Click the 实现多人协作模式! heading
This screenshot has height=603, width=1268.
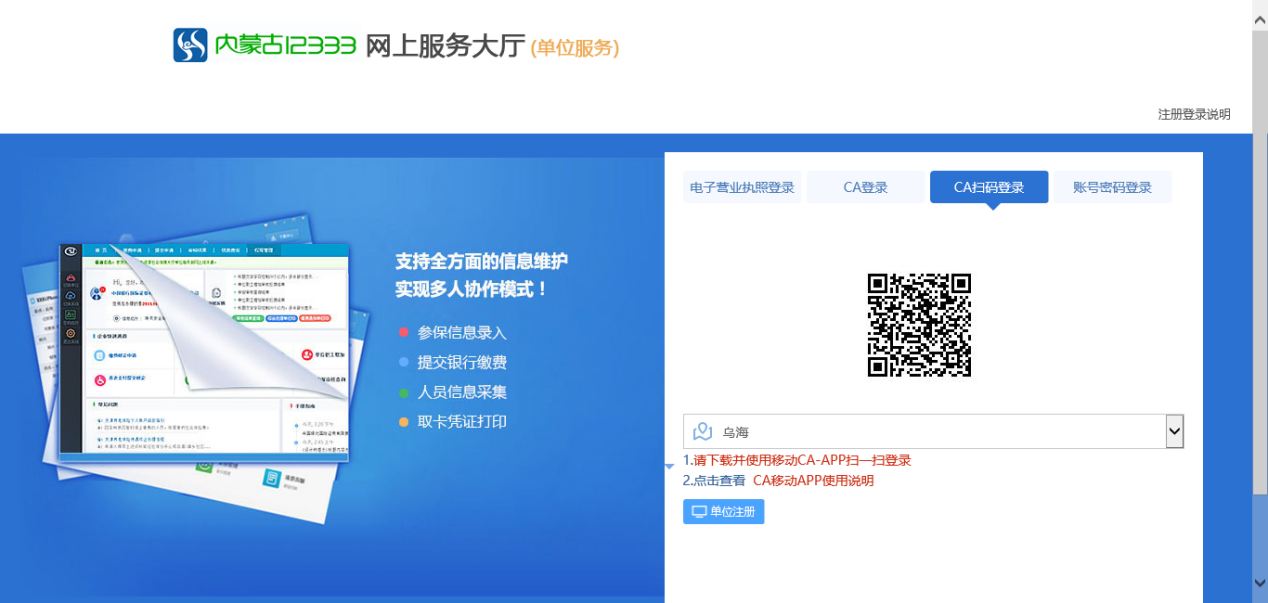click(x=472, y=290)
